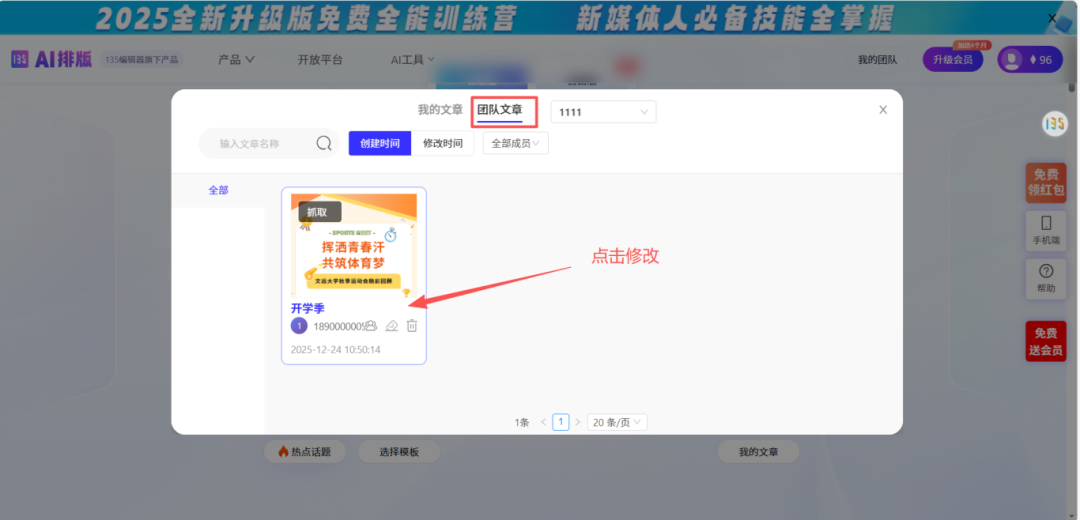Click the 热点话题 button
Viewport: 1080px width, 520px height.
point(304,452)
